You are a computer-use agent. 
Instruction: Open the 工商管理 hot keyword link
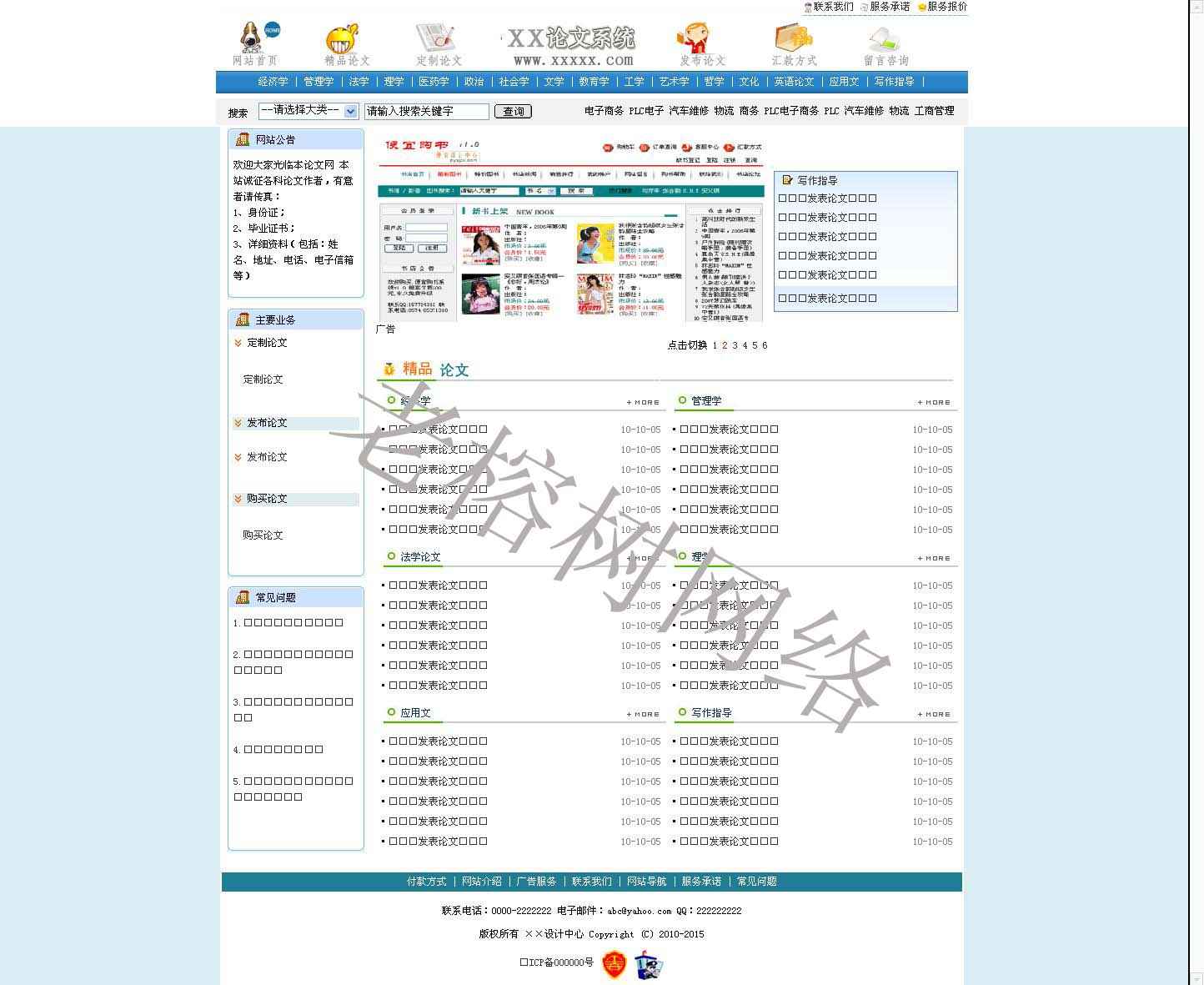934,111
